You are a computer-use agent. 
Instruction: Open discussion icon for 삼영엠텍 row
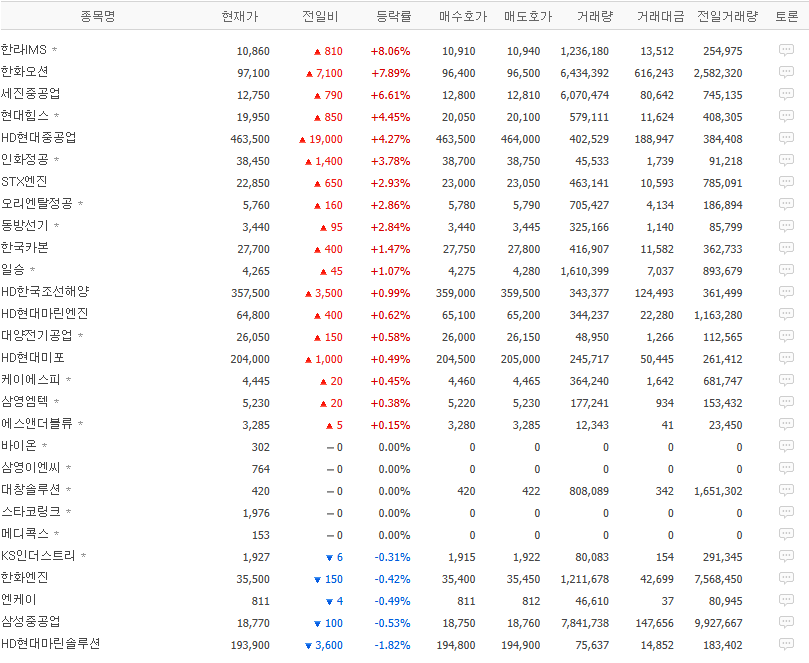point(786,402)
